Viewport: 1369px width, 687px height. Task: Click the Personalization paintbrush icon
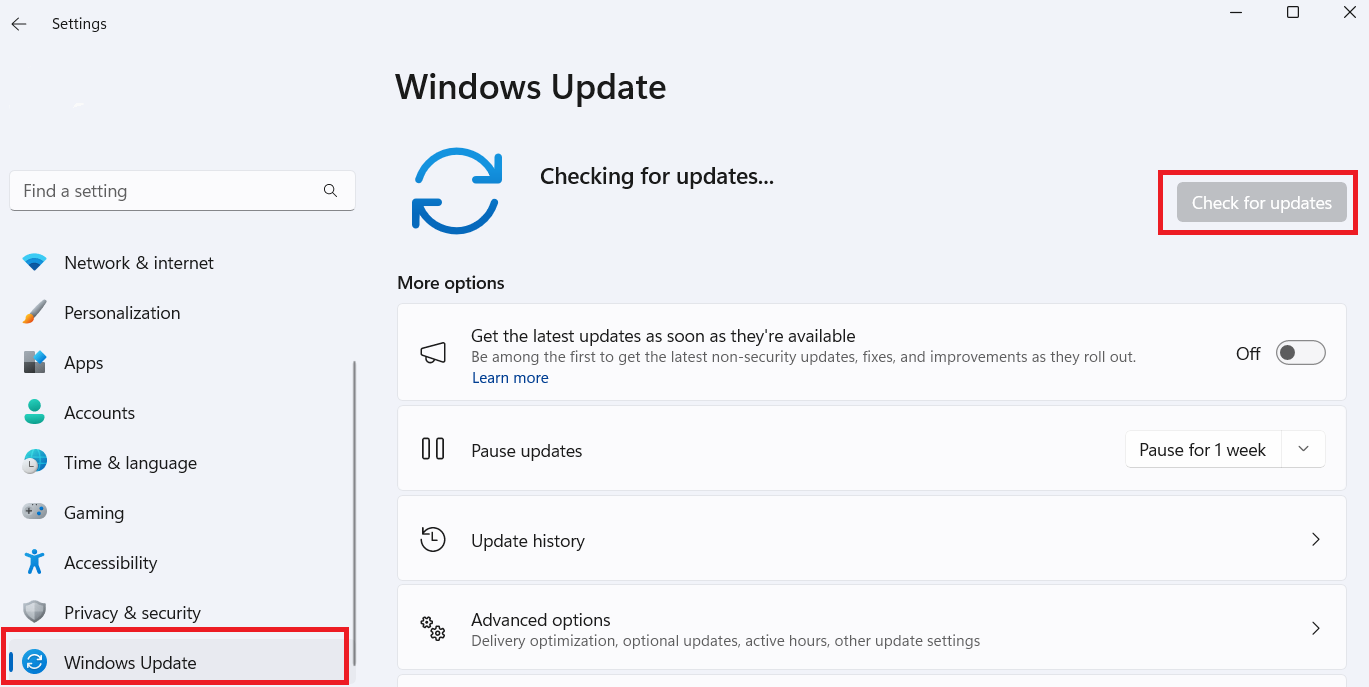pyautogui.click(x=35, y=313)
